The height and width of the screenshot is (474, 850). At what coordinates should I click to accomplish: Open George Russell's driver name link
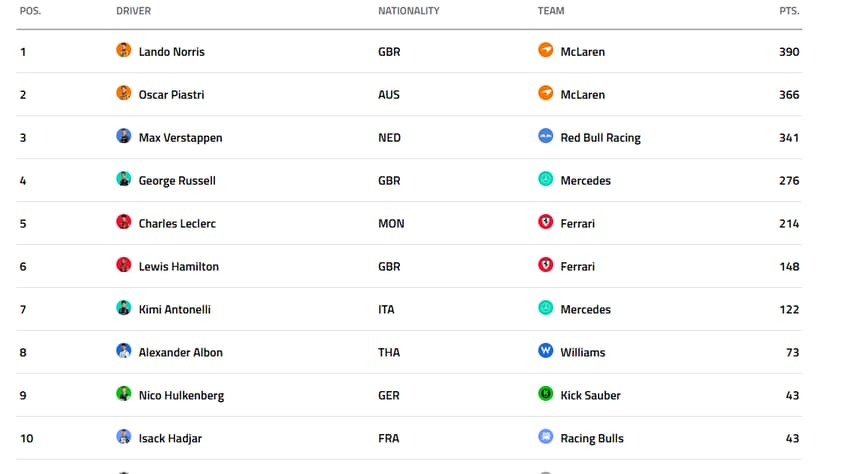[177, 181]
